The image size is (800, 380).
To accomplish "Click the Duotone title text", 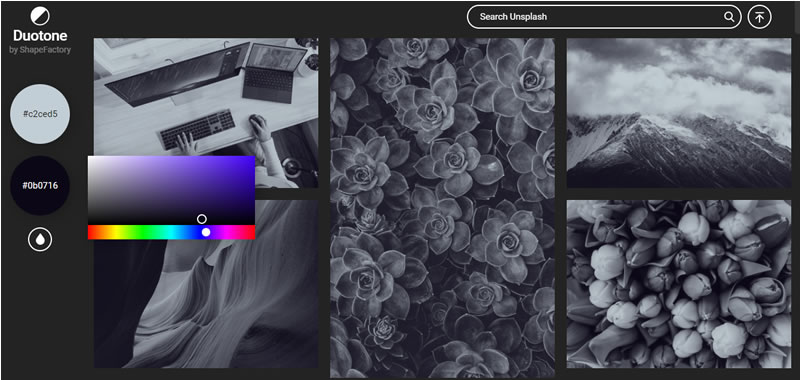I will [x=40, y=36].
